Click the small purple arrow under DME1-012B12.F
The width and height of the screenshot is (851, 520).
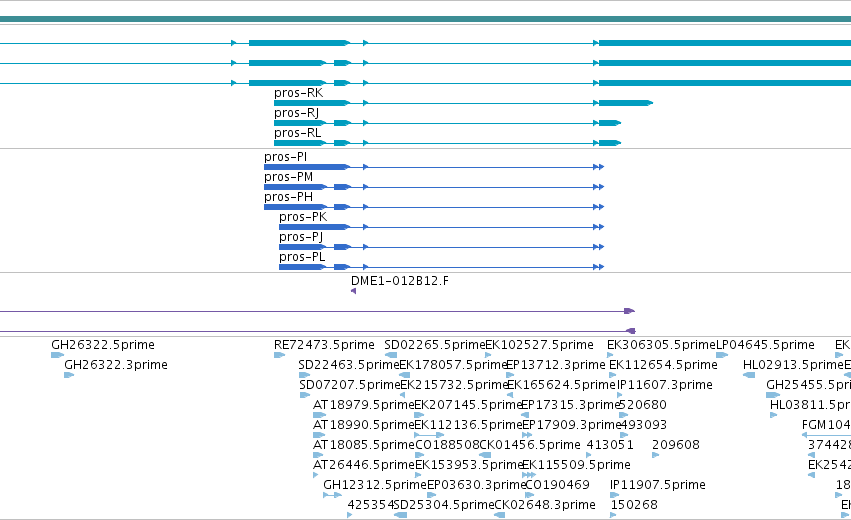[353, 291]
